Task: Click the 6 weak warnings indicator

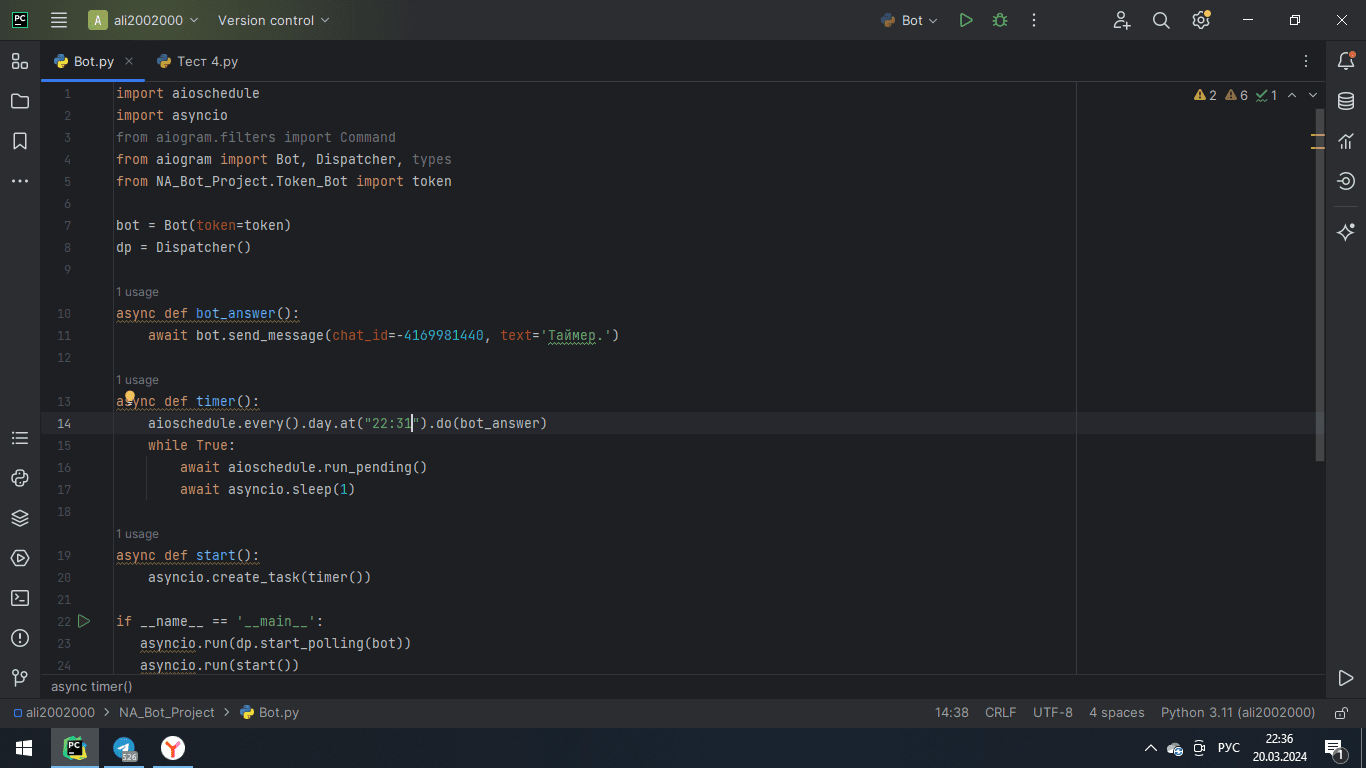Action: click(1236, 96)
